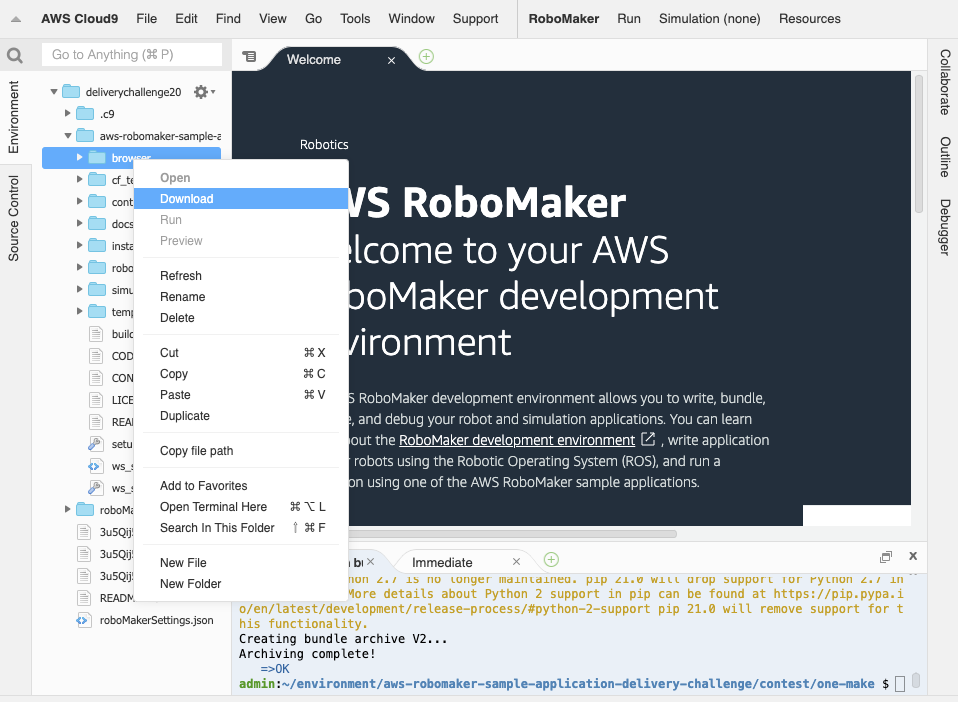
Task: Add a new terminal tab with plus icon
Action: (x=551, y=560)
